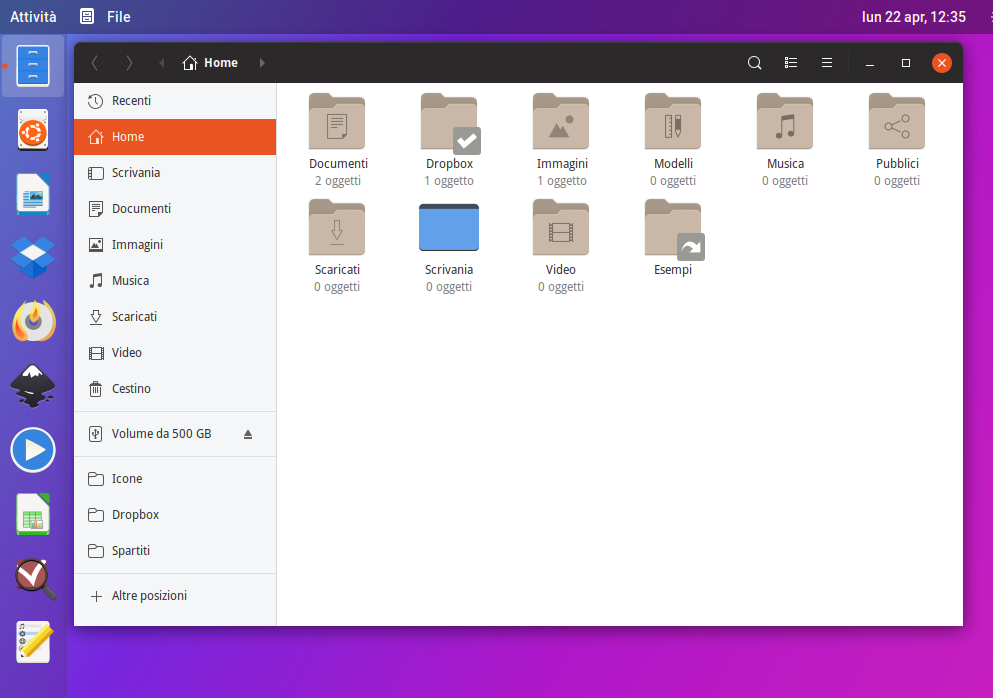The image size is (993, 698).
Task: Select the Video folder icon in main view
Action: 561,227
